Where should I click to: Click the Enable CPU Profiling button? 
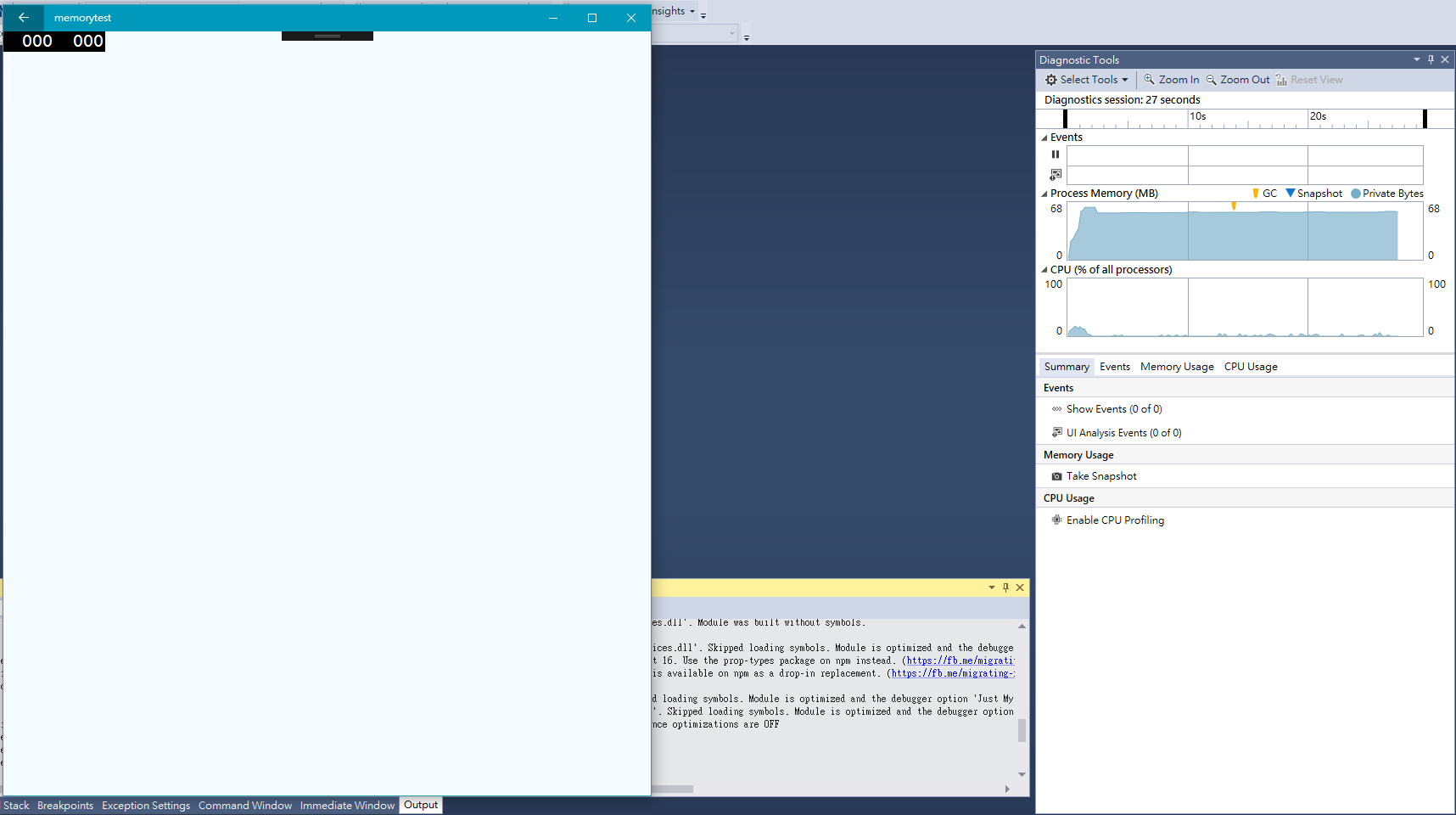pos(1115,520)
